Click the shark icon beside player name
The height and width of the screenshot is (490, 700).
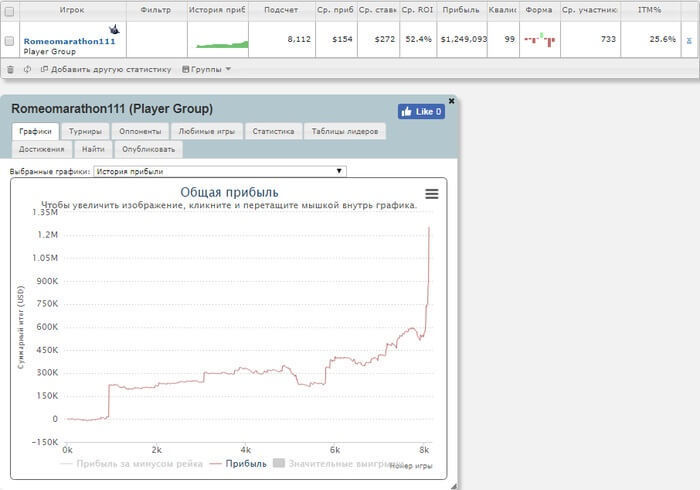(x=114, y=30)
